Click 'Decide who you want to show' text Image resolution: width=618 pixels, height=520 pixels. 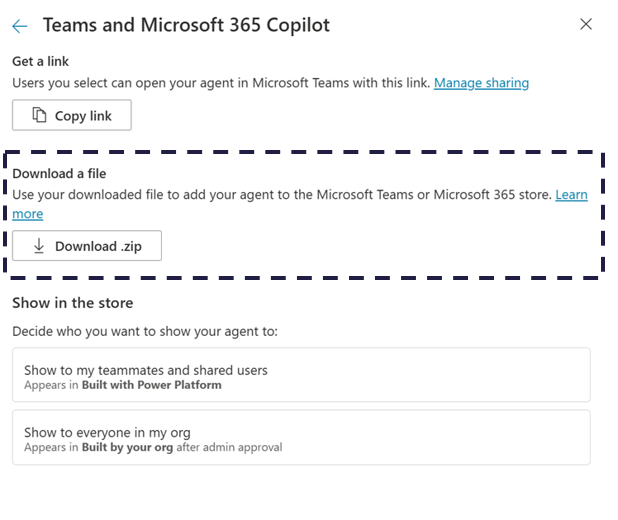pos(145,331)
